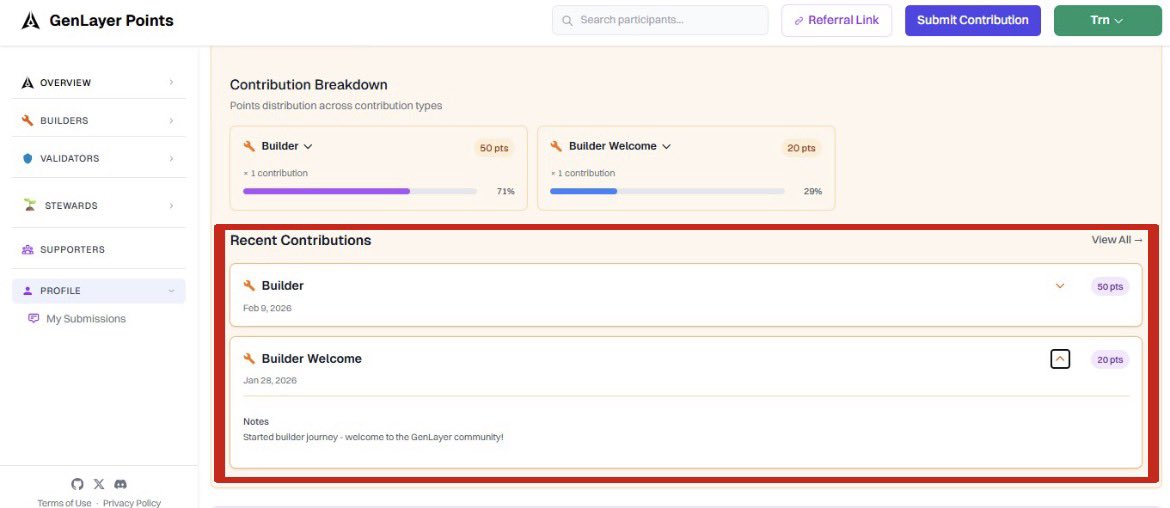Click the magnifier icon in search box

pos(567,20)
